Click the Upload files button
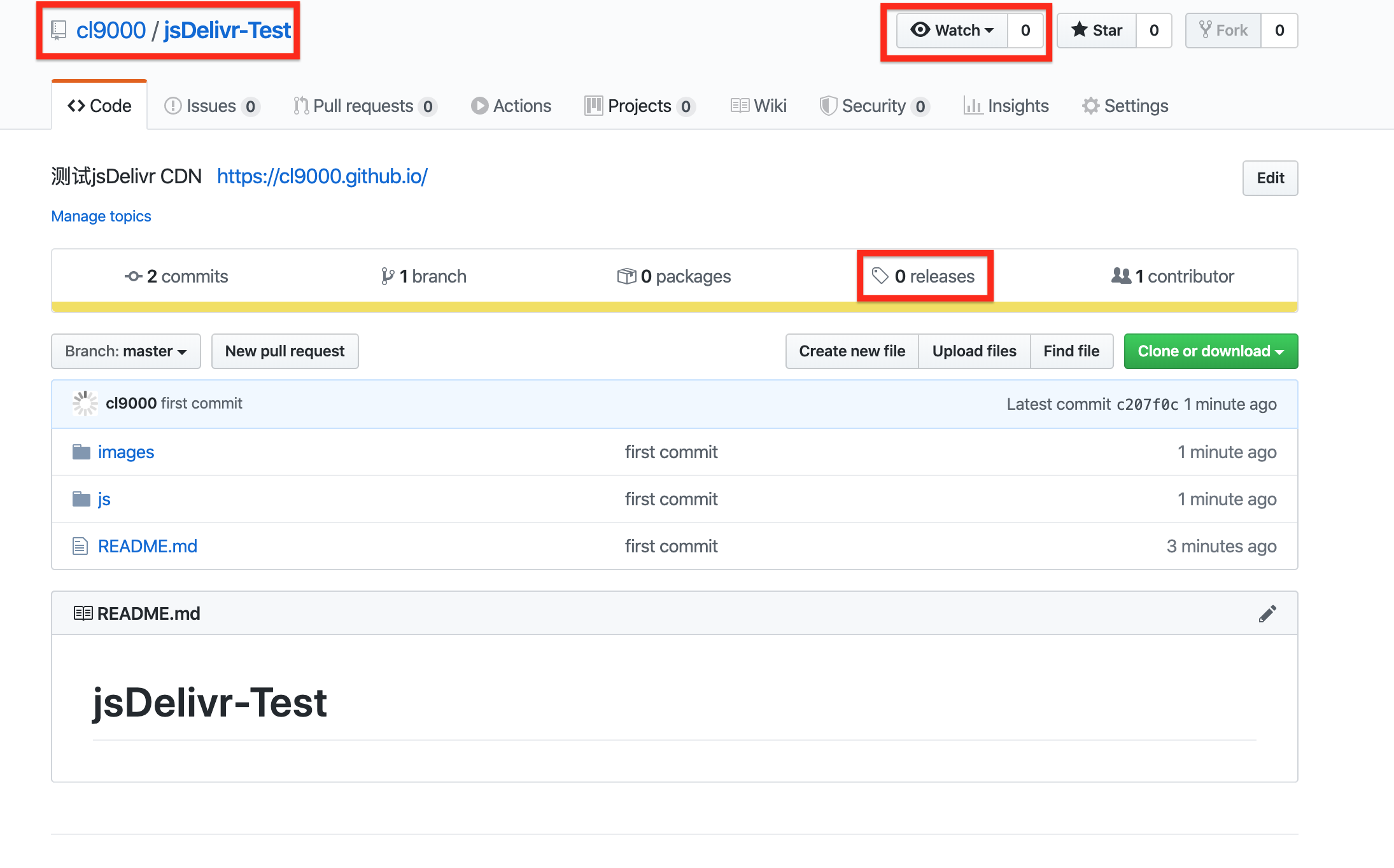This screenshot has width=1394, height=868. point(974,351)
